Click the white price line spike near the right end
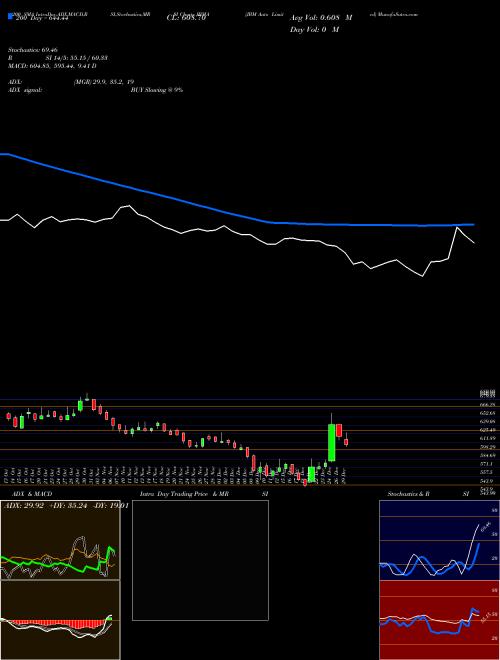 tap(457, 228)
